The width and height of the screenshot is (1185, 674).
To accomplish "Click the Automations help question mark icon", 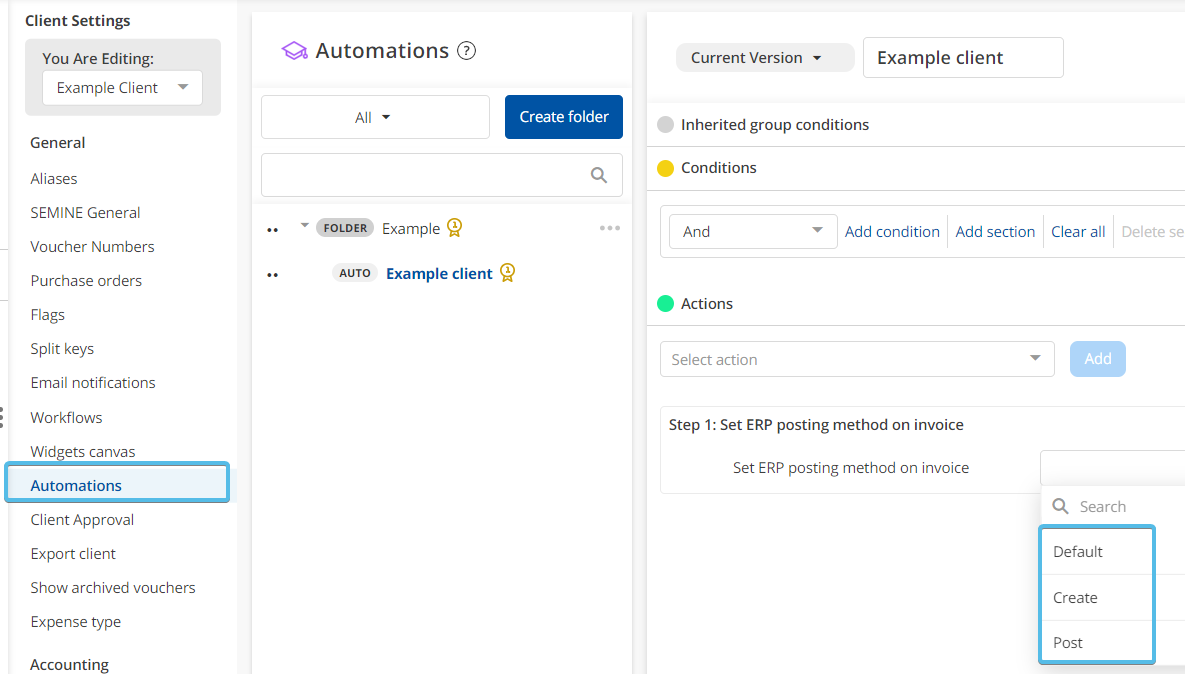I will coord(466,51).
